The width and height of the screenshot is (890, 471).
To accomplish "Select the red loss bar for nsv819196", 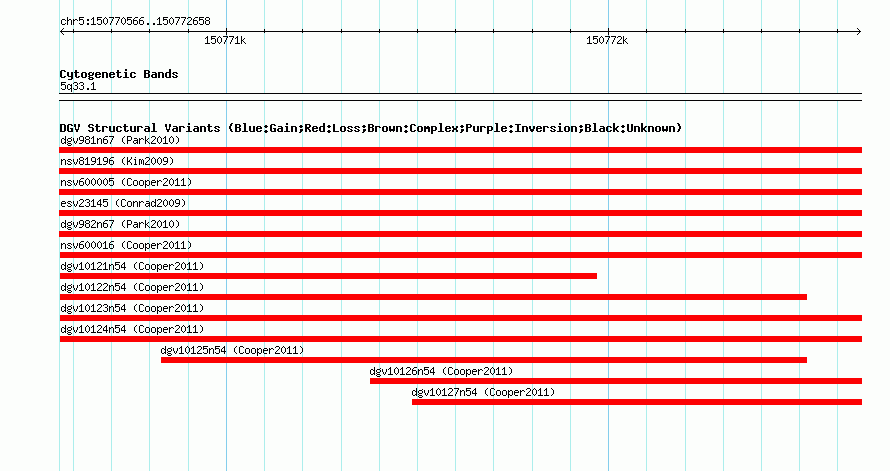I will pyautogui.click(x=460, y=171).
